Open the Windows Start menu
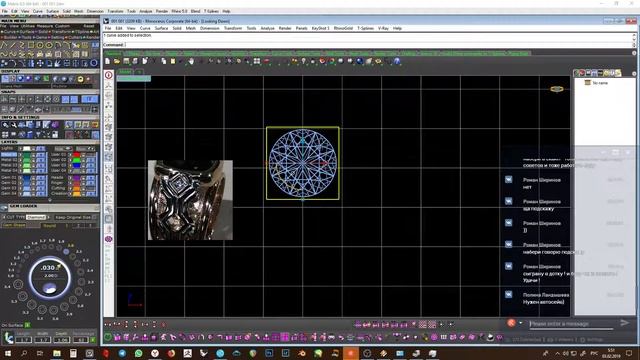 (x=7, y=353)
